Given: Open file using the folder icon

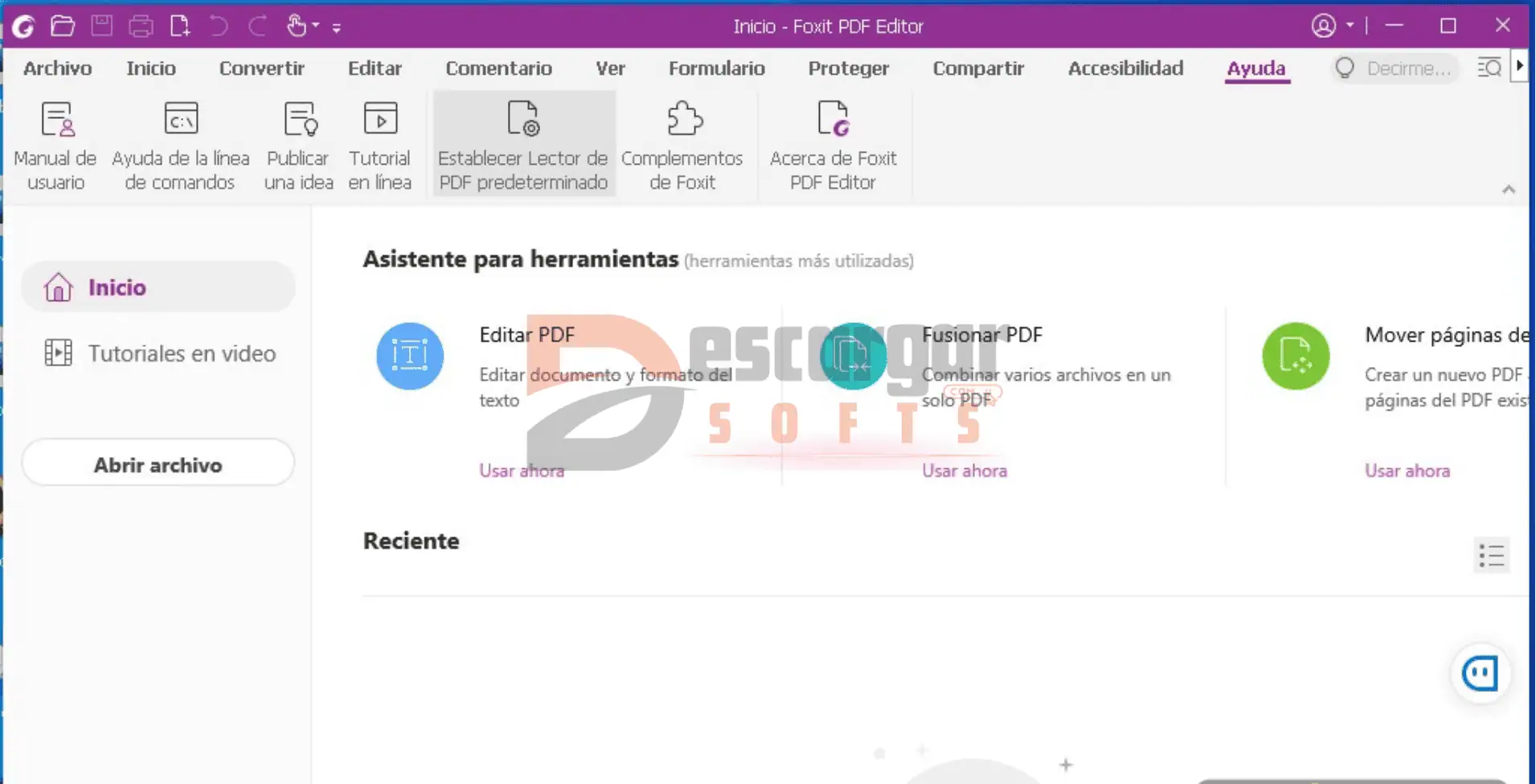Looking at the screenshot, I should (x=63, y=27).
